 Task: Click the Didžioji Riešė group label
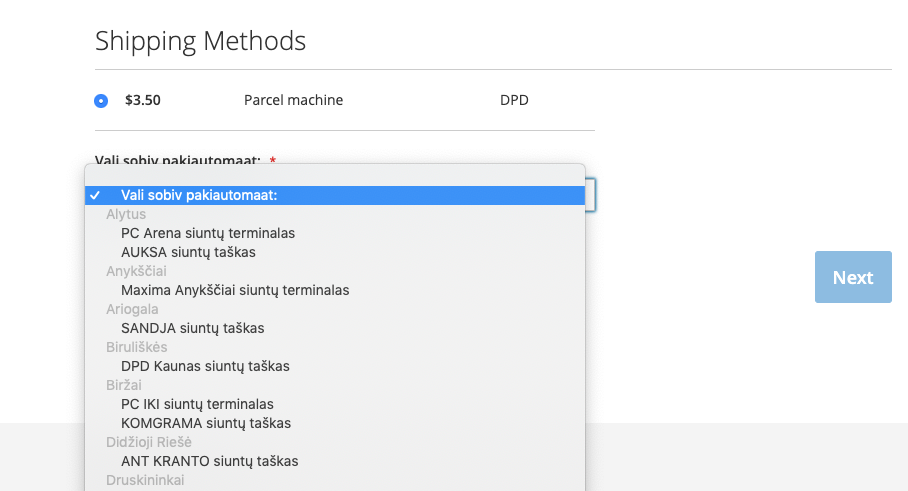(149, 442)
